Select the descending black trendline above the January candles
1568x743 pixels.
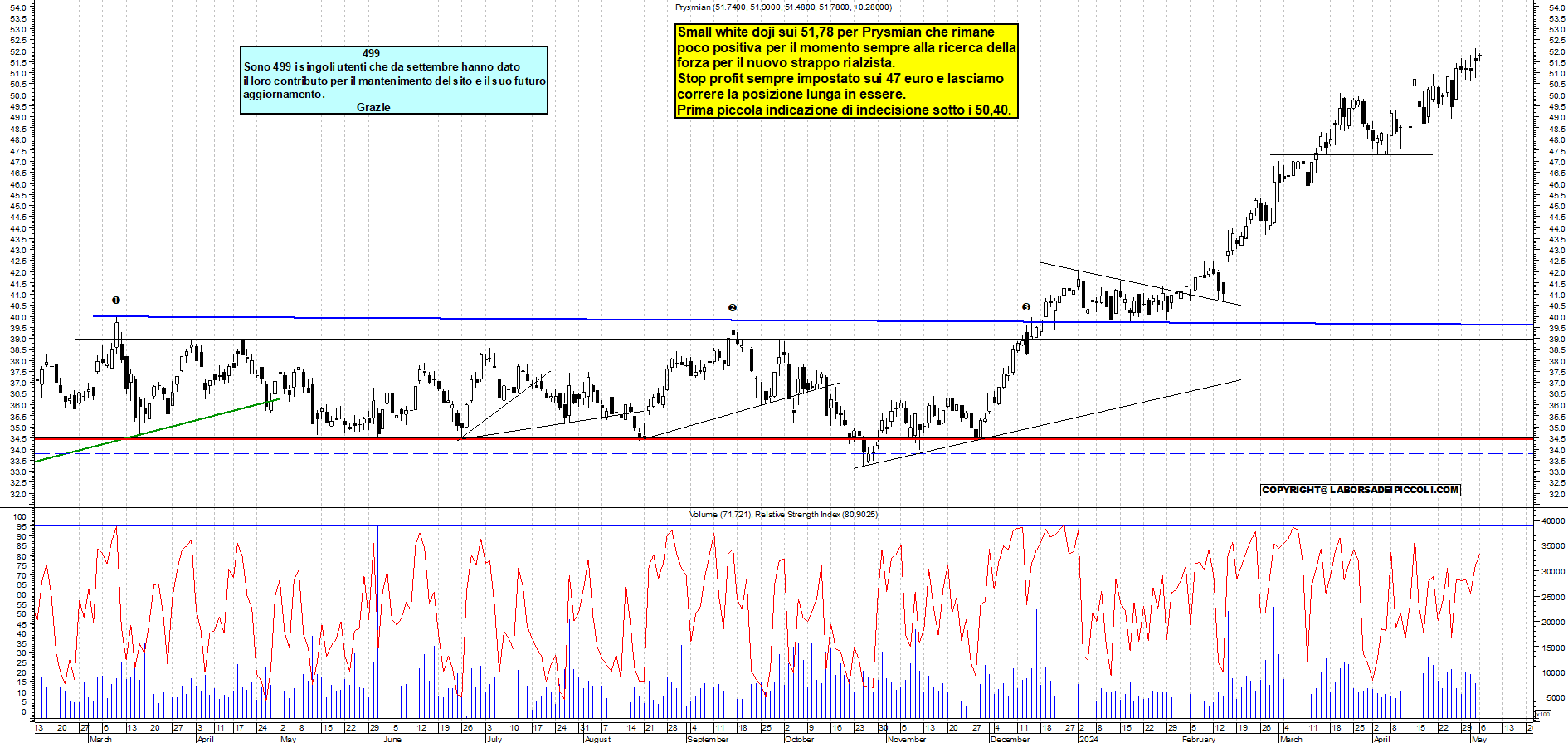pyautogui.click(x=1141, y=284)
